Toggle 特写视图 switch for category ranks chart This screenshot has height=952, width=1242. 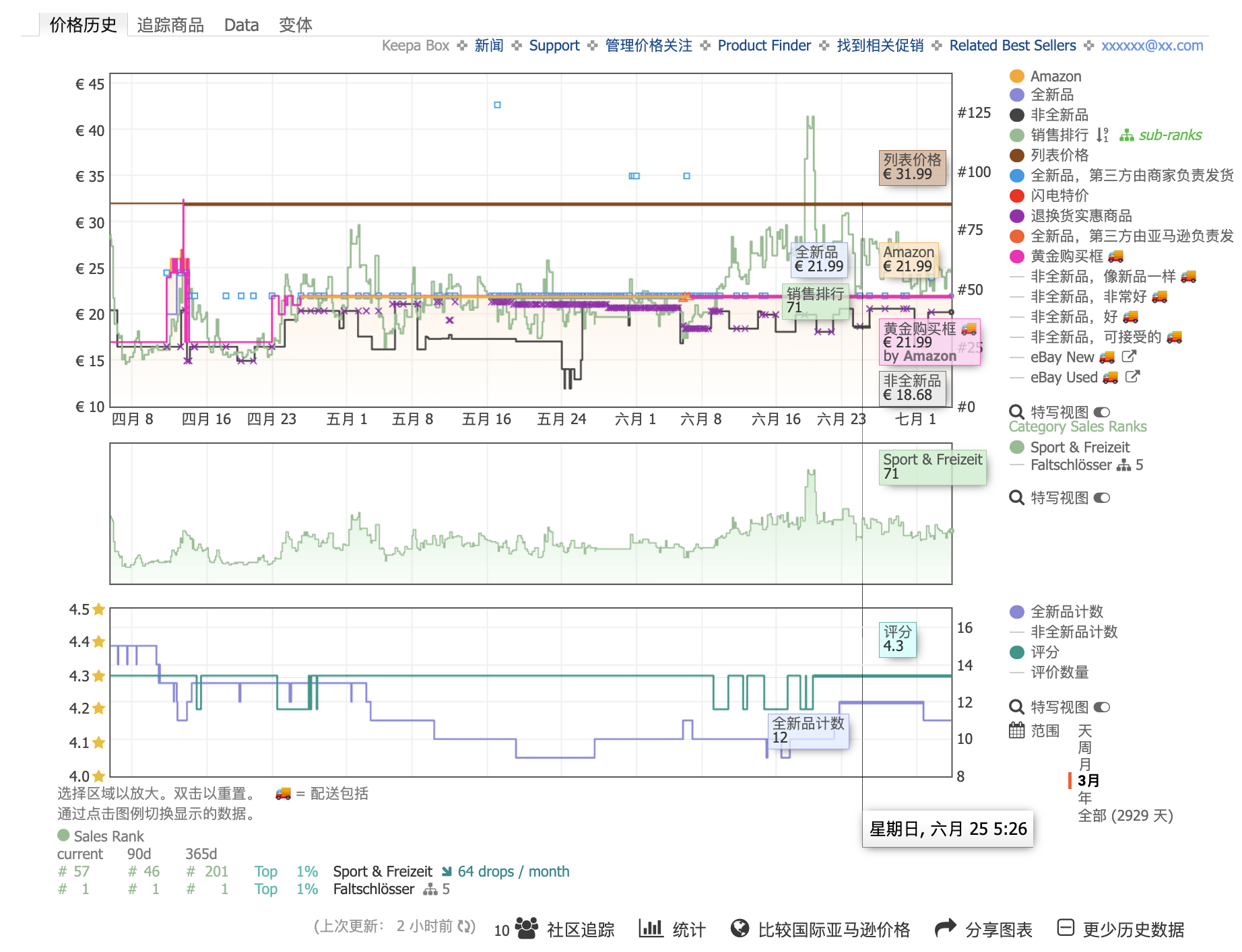coord(1102,498)
